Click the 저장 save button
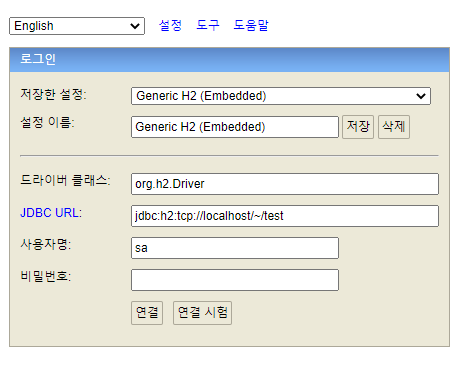Screen dimensions: 475x377 pyautogui.click(x=358, y=127)
